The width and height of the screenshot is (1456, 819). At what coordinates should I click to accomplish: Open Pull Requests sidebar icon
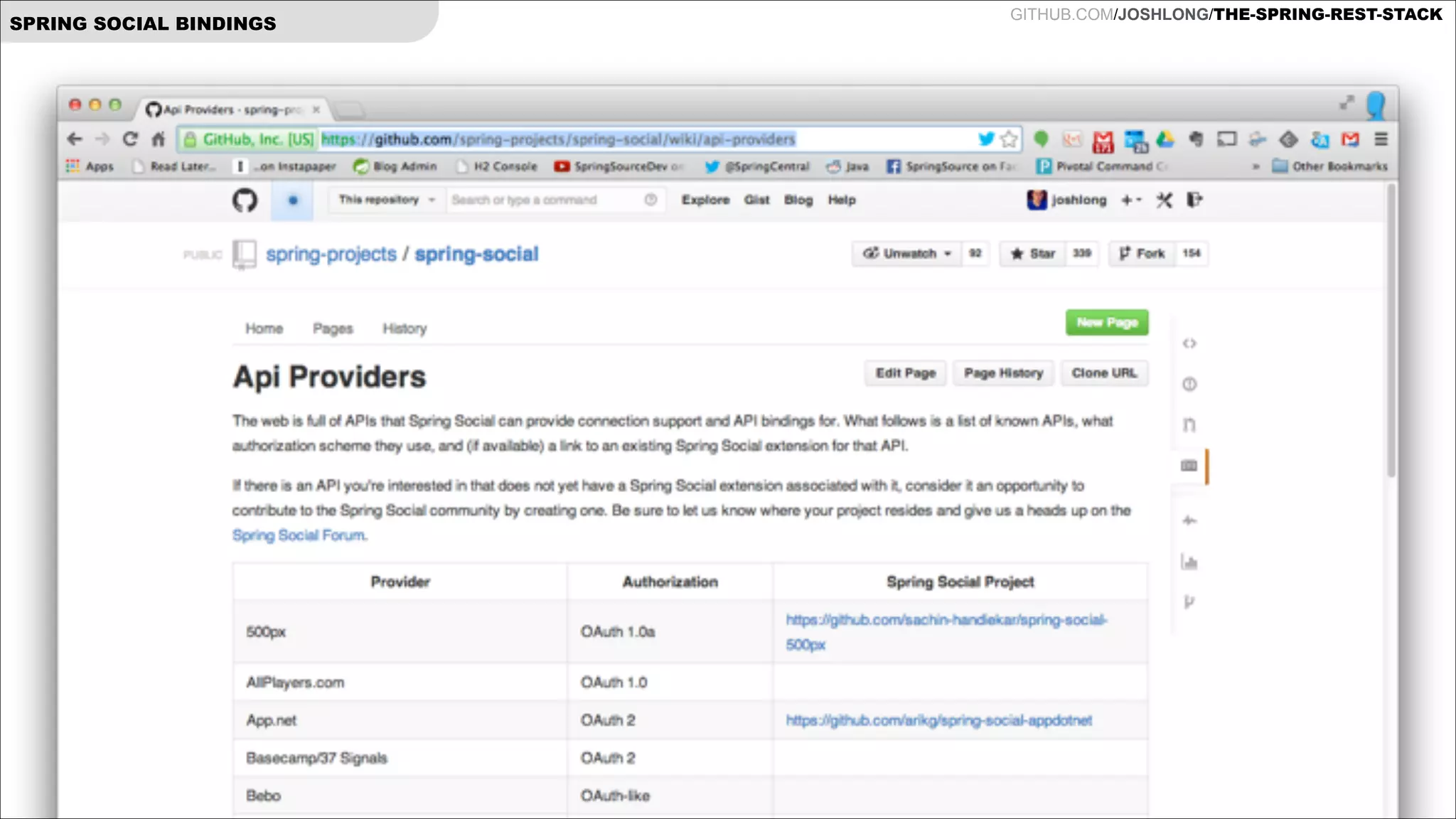click(x=1189, y=425)
